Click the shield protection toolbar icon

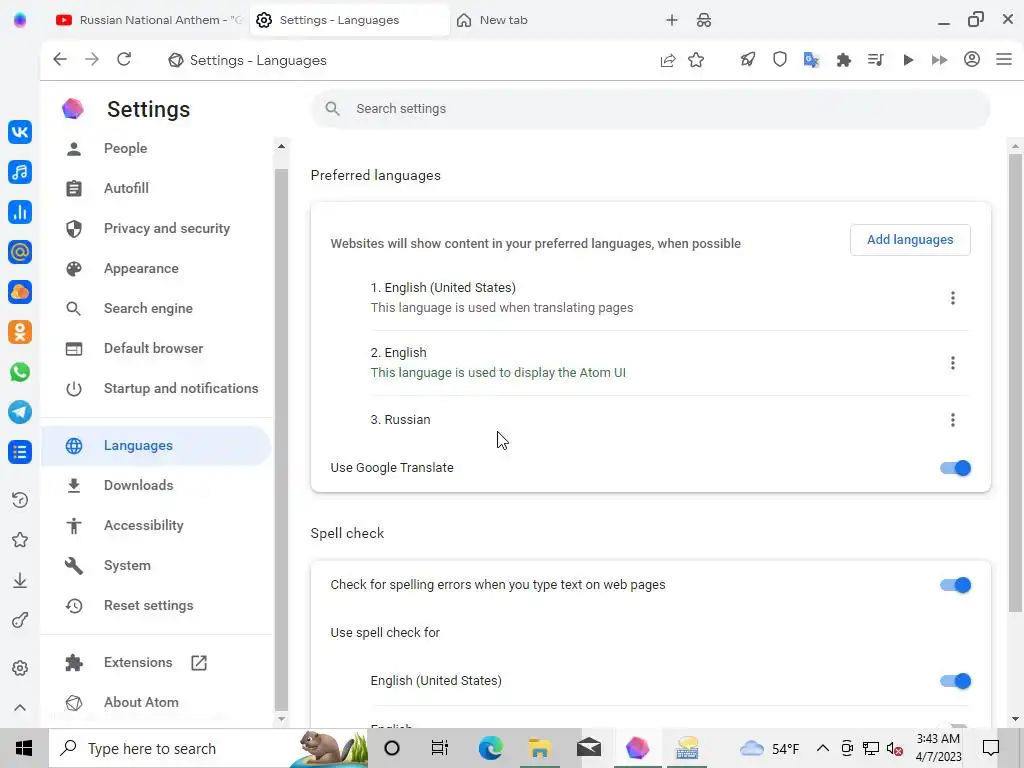click(780, 60)
